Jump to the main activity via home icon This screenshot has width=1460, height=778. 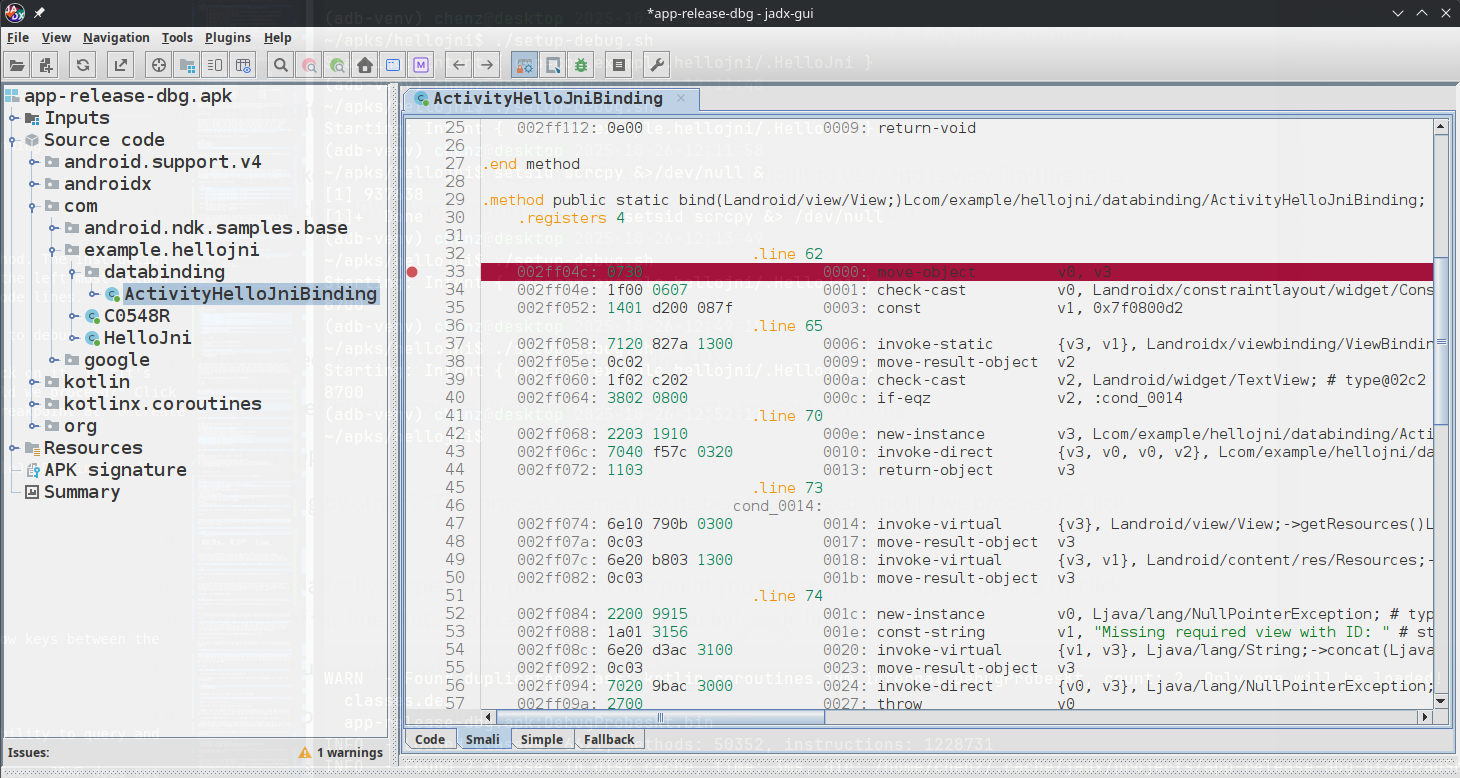365,64
